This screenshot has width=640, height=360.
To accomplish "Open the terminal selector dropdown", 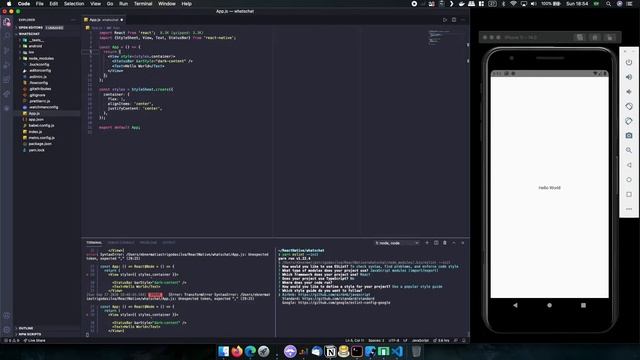I will pyautogui.click(x=397, y=243).
